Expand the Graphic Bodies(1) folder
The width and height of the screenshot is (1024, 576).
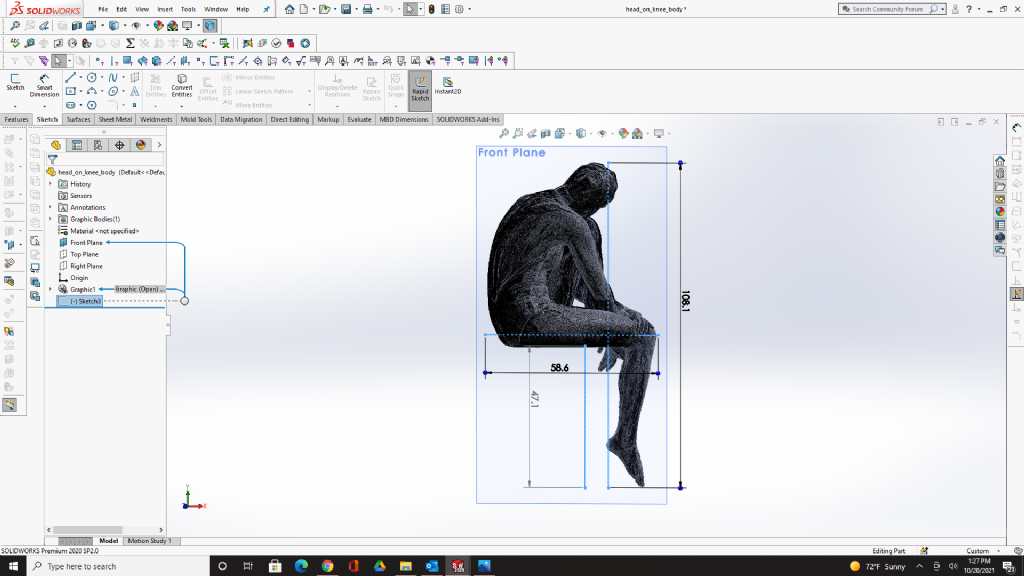point(50,219)
